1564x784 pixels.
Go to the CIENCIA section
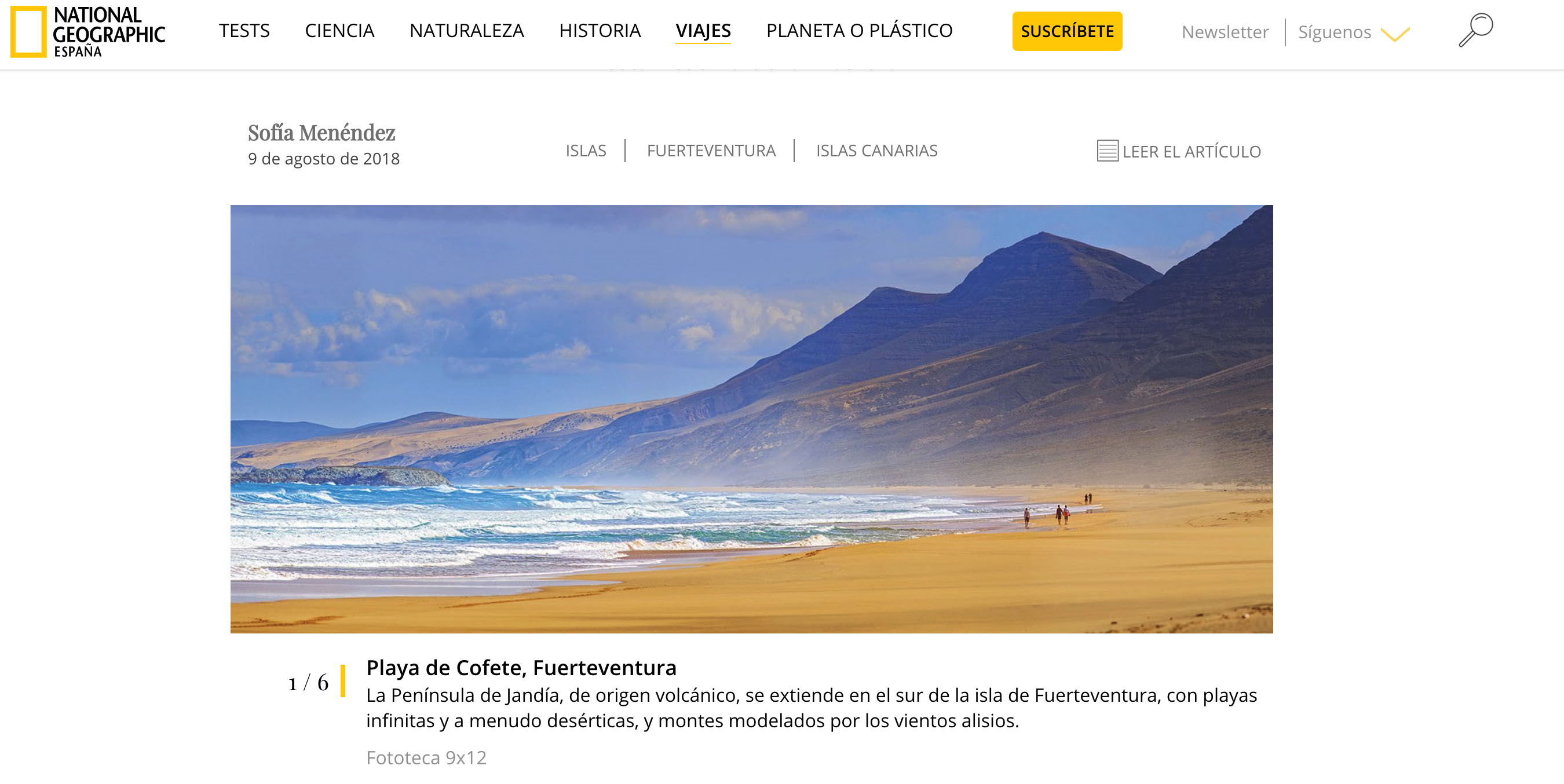(339, 30)
